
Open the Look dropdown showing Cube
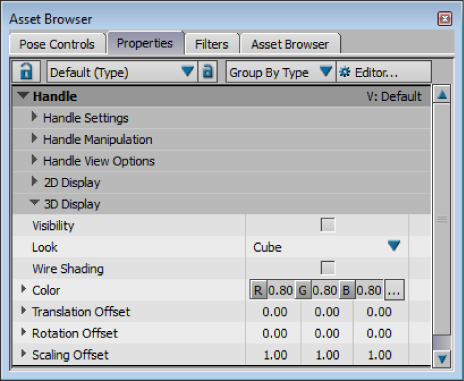click(327, 247)
